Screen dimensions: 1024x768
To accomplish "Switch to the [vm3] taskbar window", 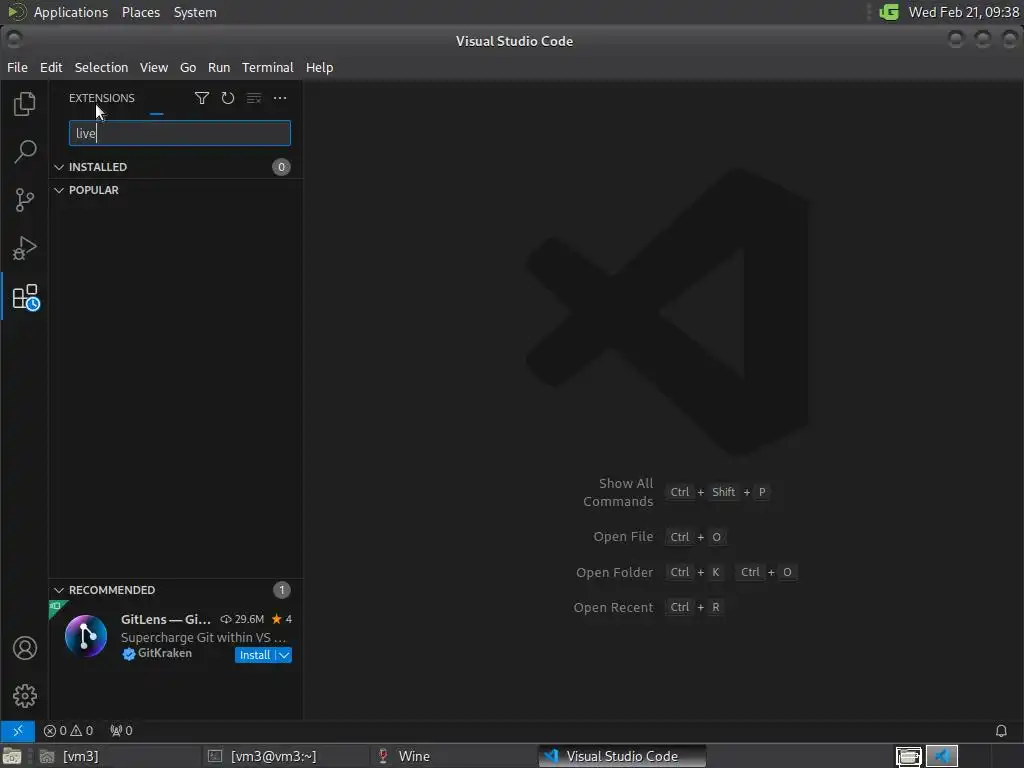I will click(x=118, y=756).
